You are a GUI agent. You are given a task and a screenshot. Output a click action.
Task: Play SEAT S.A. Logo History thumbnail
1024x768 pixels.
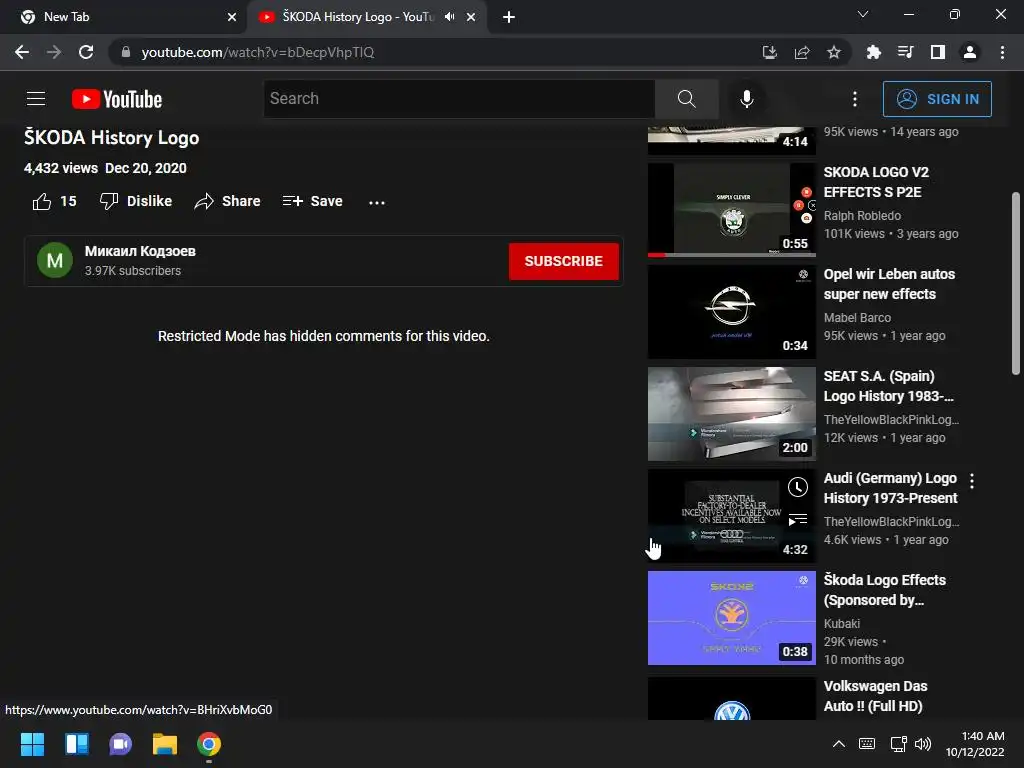point(731,413)
